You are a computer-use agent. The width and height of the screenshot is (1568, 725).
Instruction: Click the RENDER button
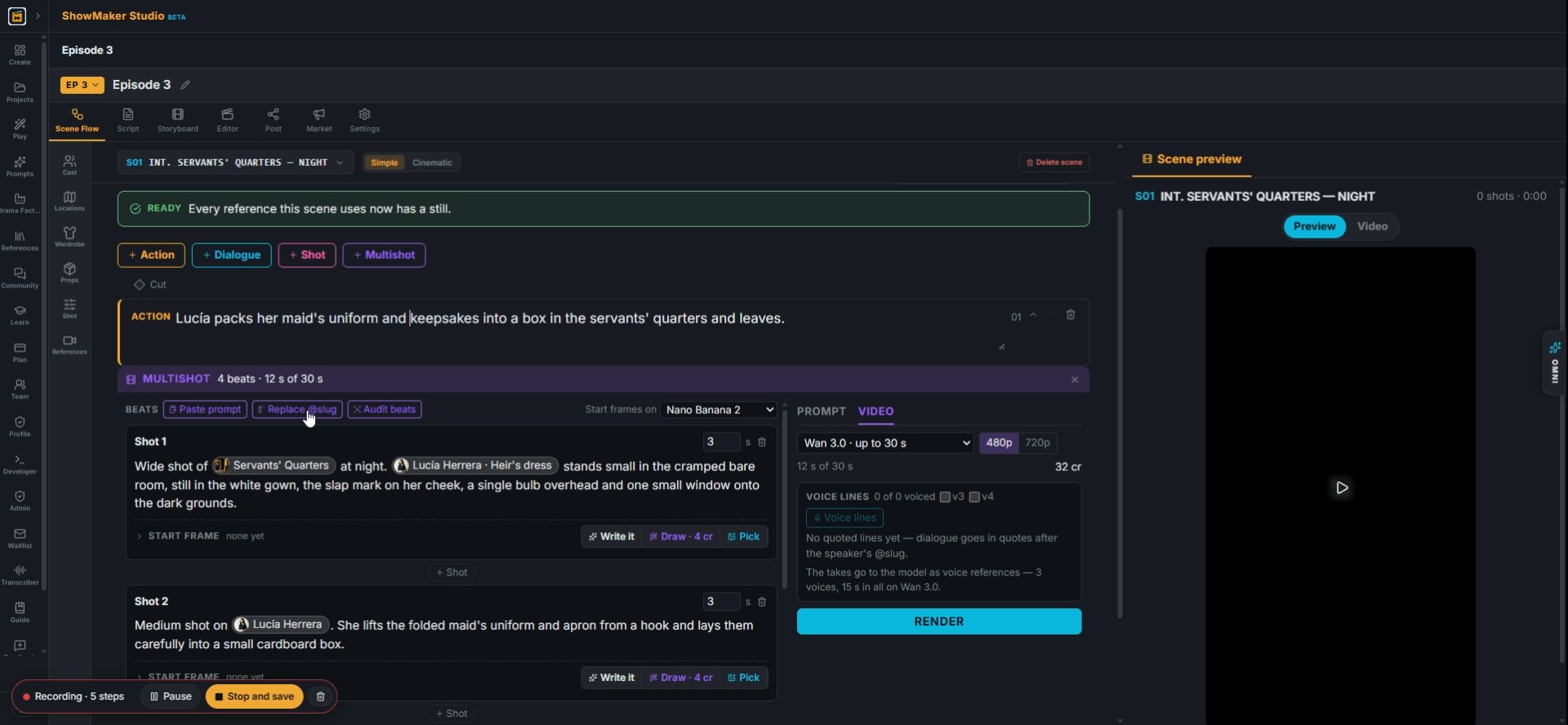(x=939, y=621)
